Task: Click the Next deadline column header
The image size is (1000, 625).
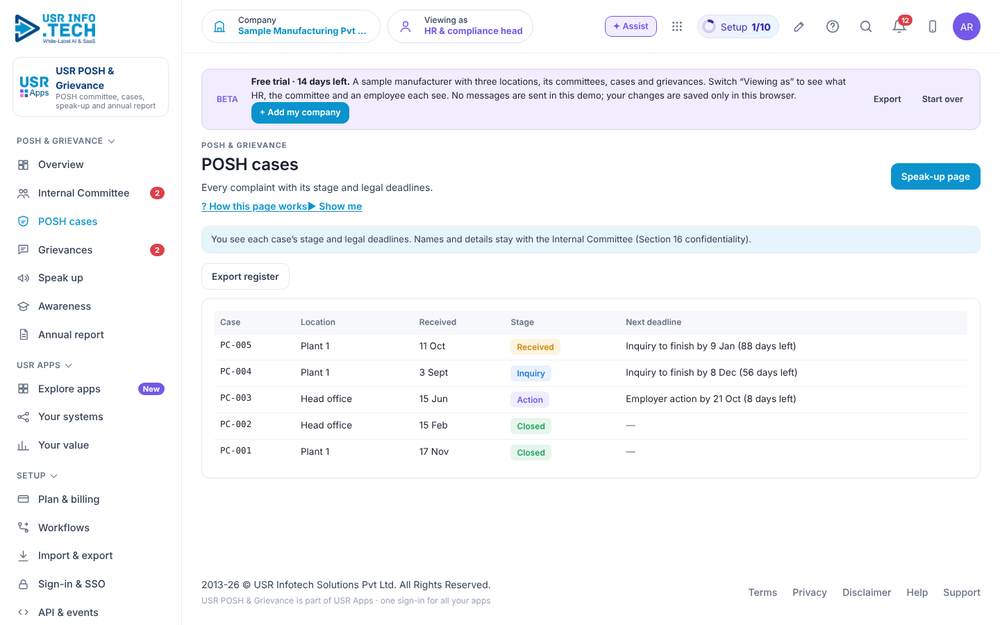Action: 653,322
